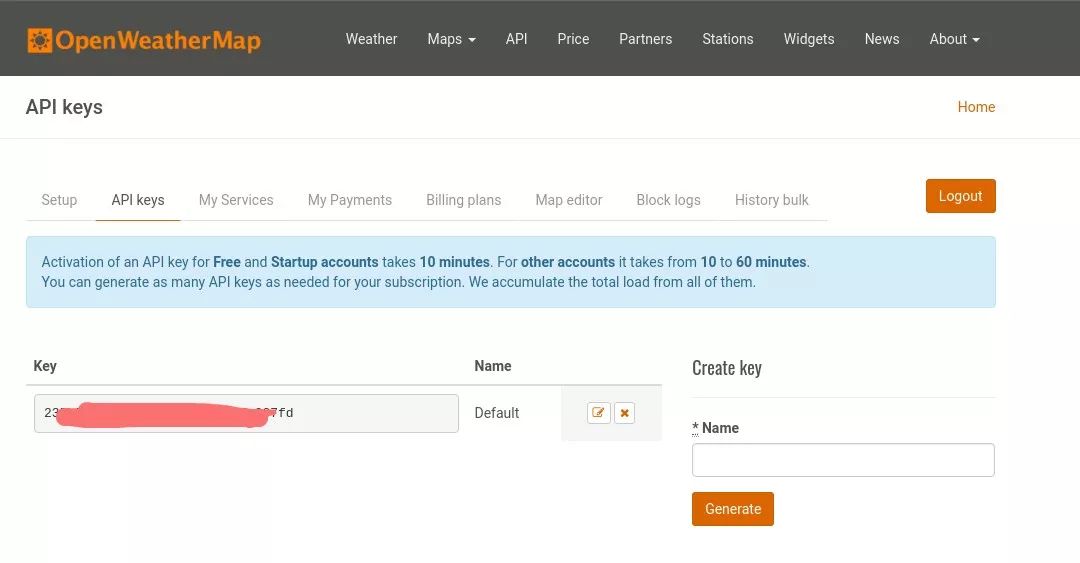Viewport: 1080px width, 563px height.
Task: Click the existing API key text field
Action: pyautogui.click(x=246, y=413)
